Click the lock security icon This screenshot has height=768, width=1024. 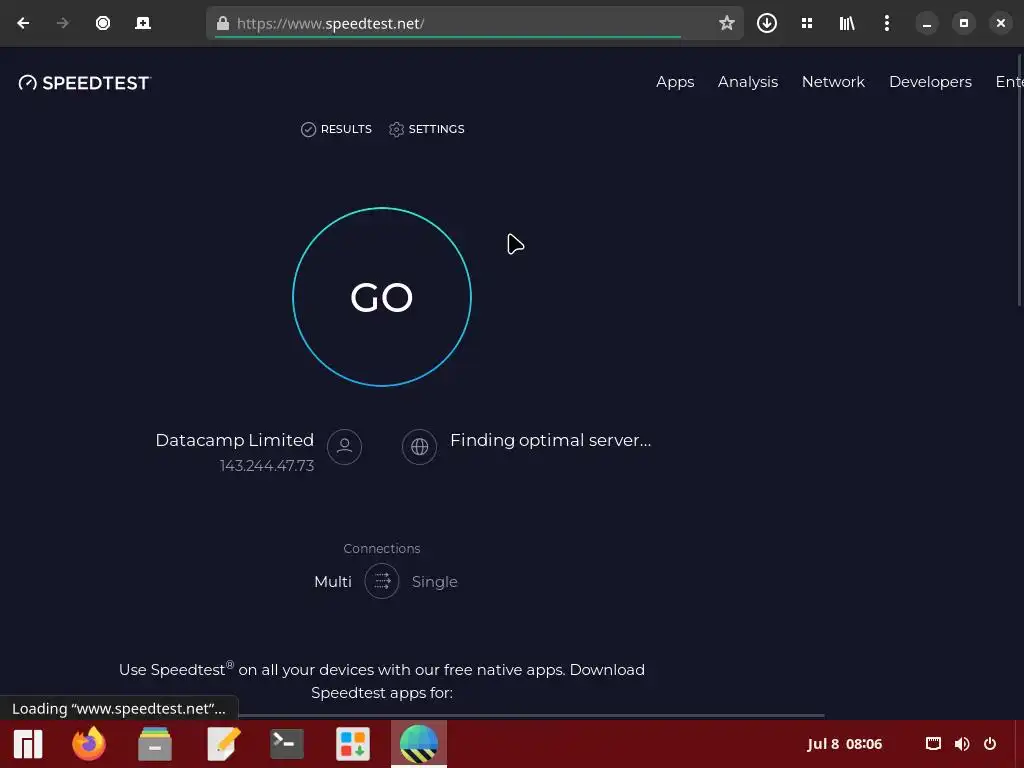[x=223, y=24]
